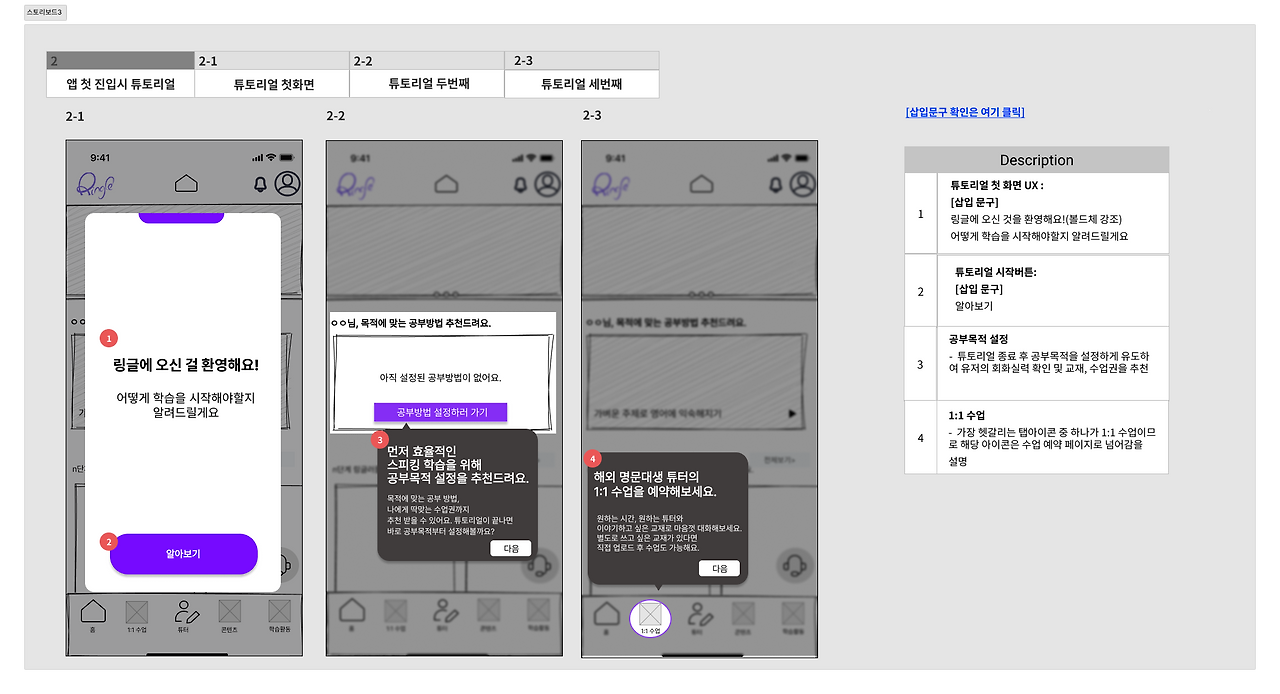Open the notification bell icon

pos(260,183)
